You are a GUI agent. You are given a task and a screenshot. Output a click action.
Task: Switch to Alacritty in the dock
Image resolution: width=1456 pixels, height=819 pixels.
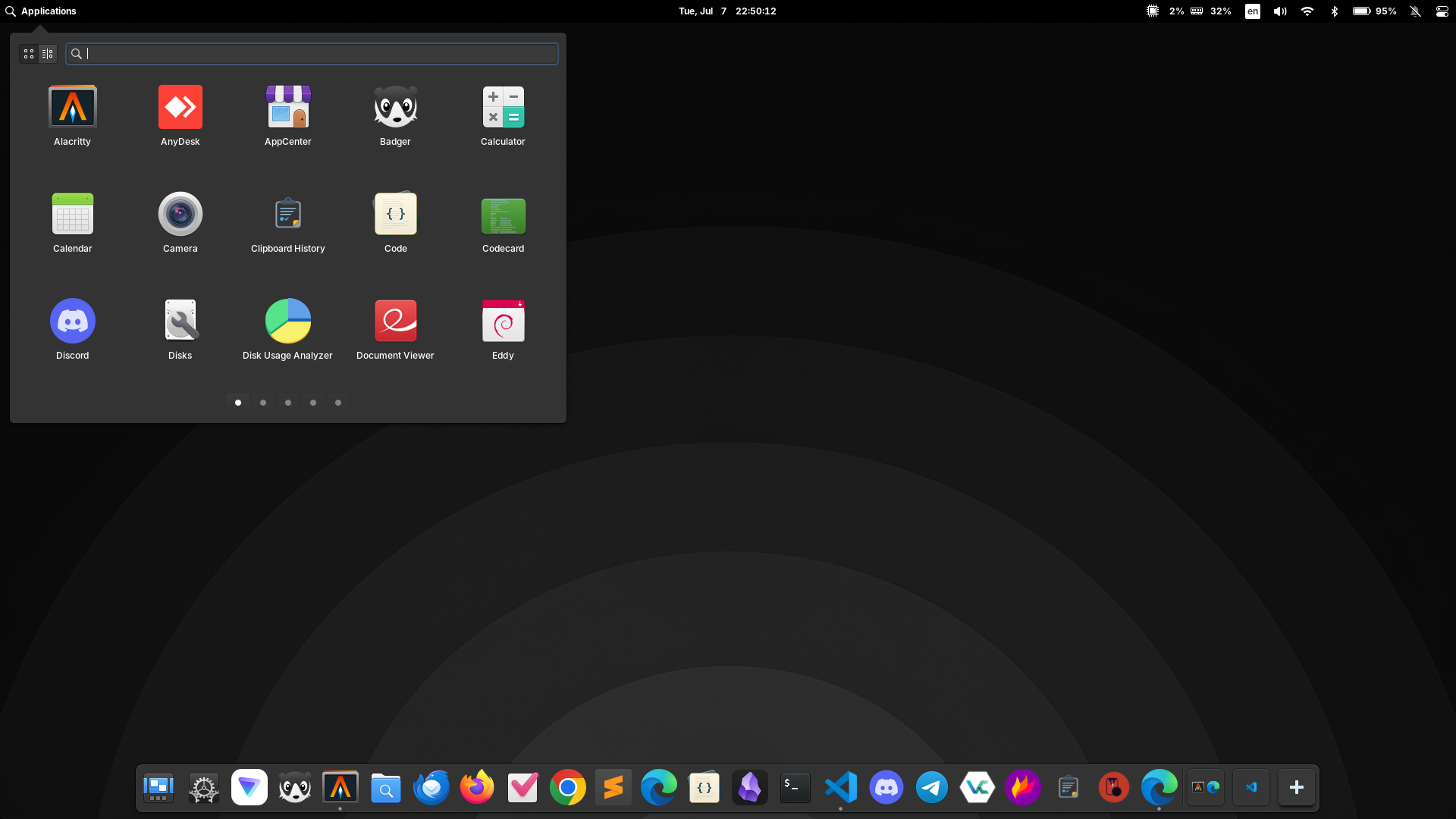[x=340, y=788]
